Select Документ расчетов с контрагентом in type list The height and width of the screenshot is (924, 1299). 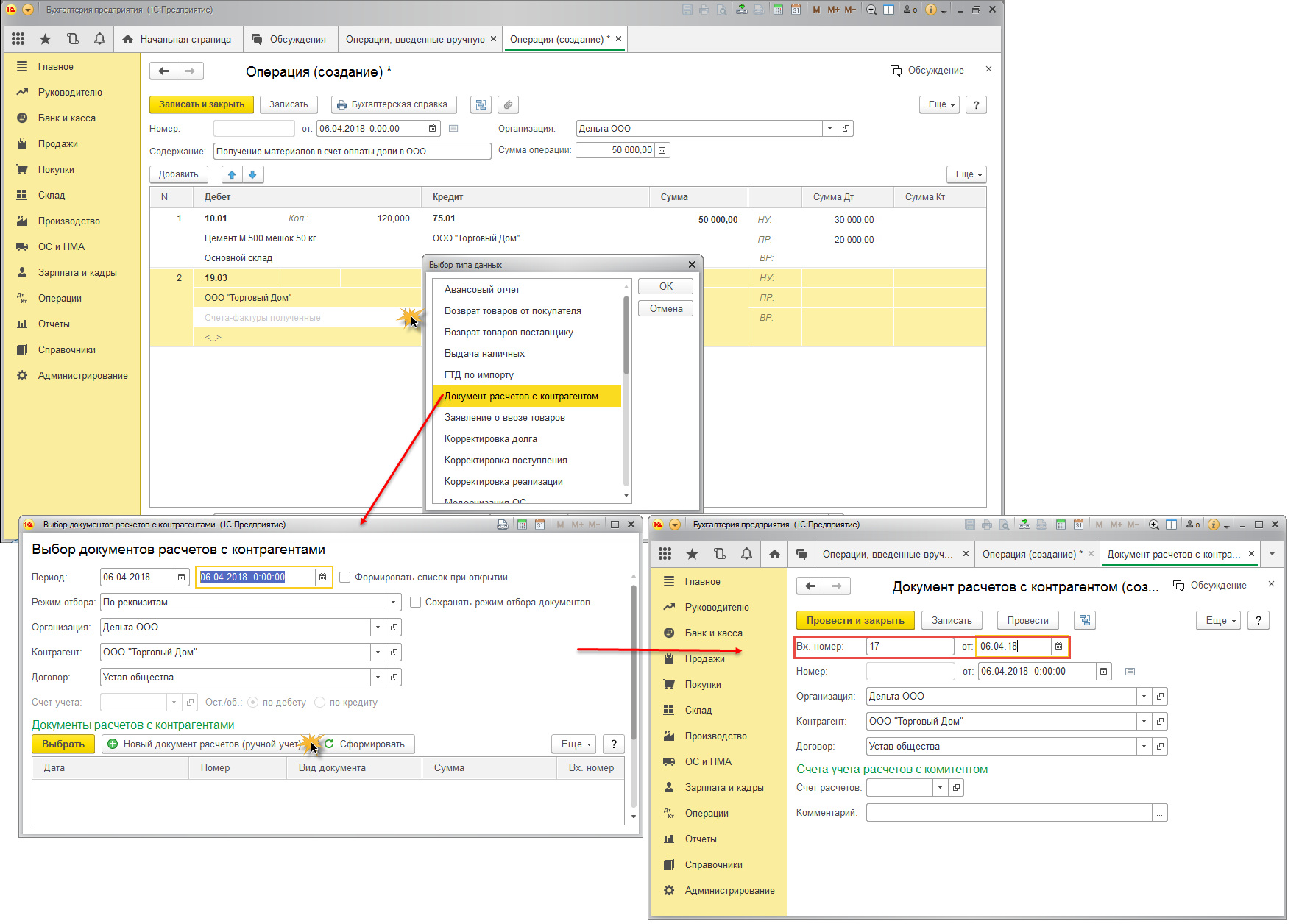click(x=527, y=397)
